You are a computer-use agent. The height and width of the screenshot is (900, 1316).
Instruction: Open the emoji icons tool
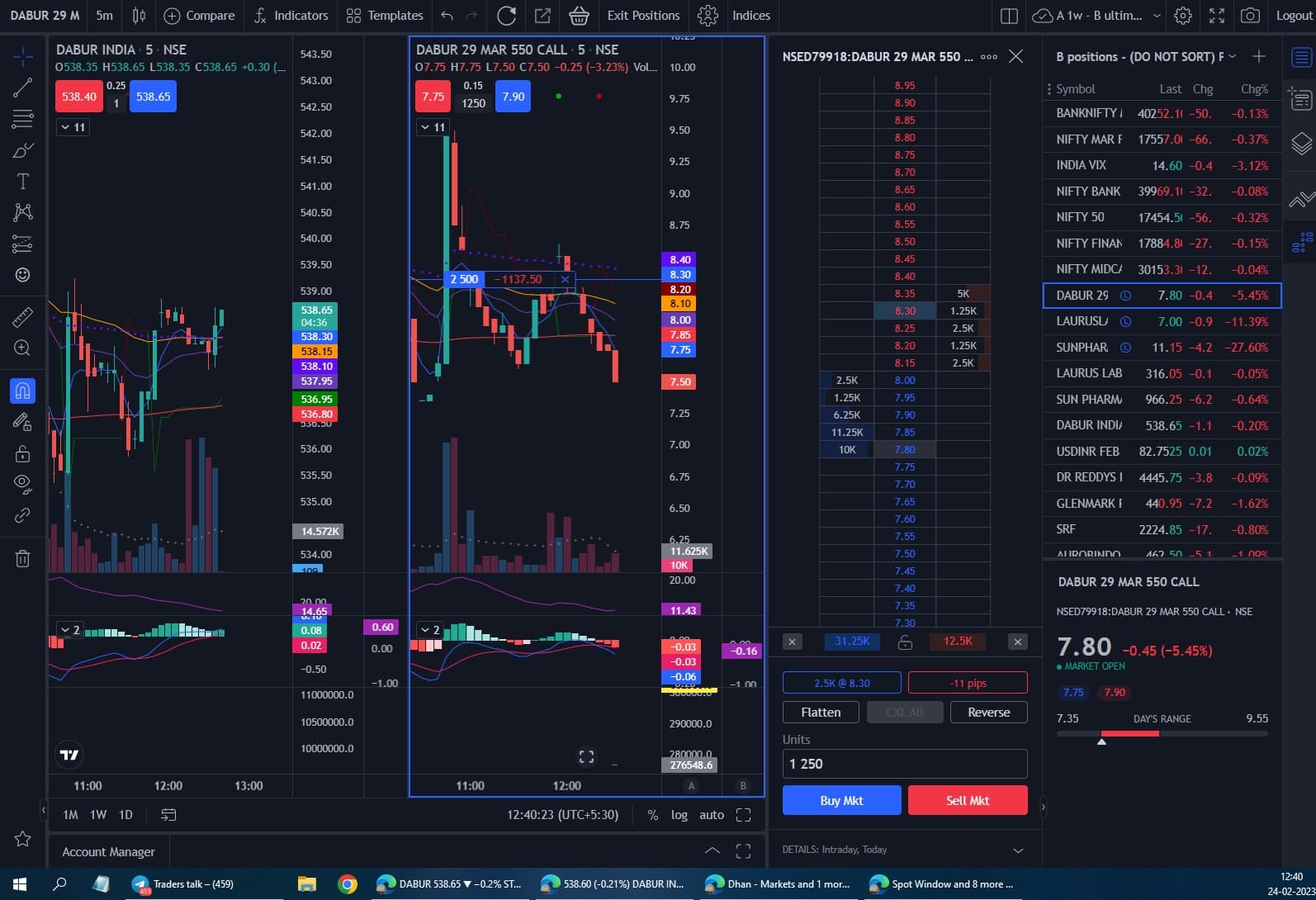tap(22, 275)
